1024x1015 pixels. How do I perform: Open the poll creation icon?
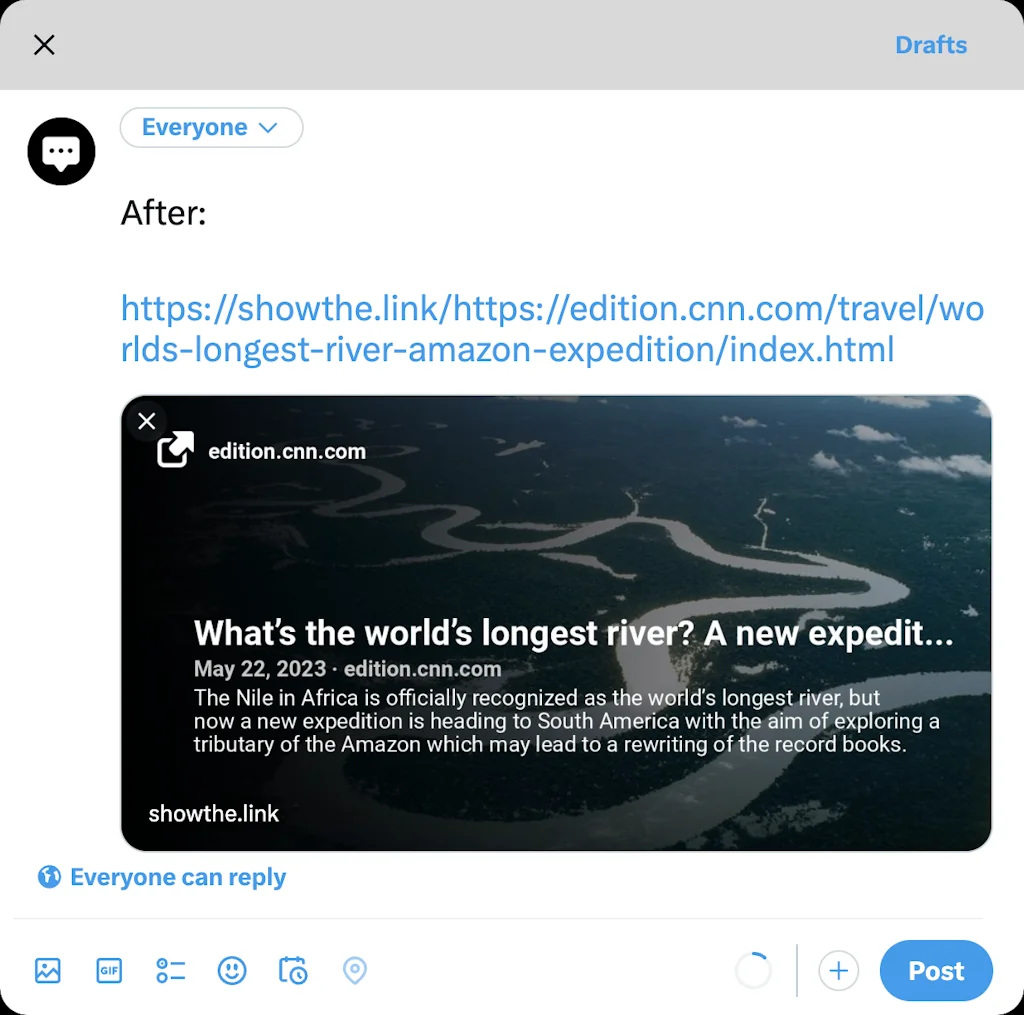coord(170,970)
